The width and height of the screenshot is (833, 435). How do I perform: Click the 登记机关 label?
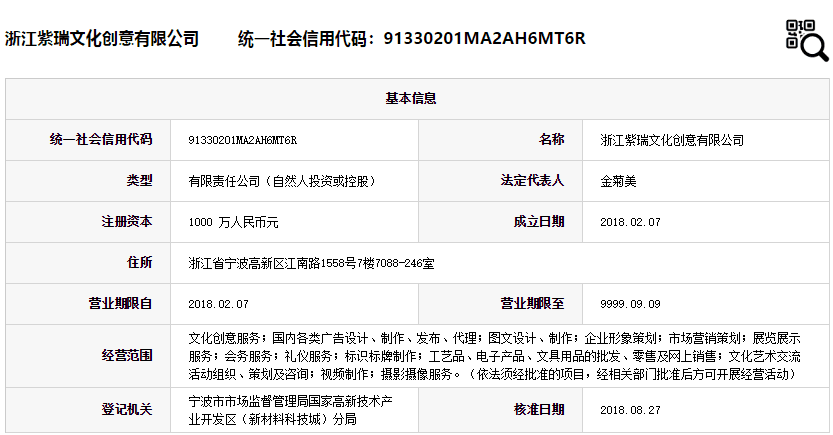127,410
